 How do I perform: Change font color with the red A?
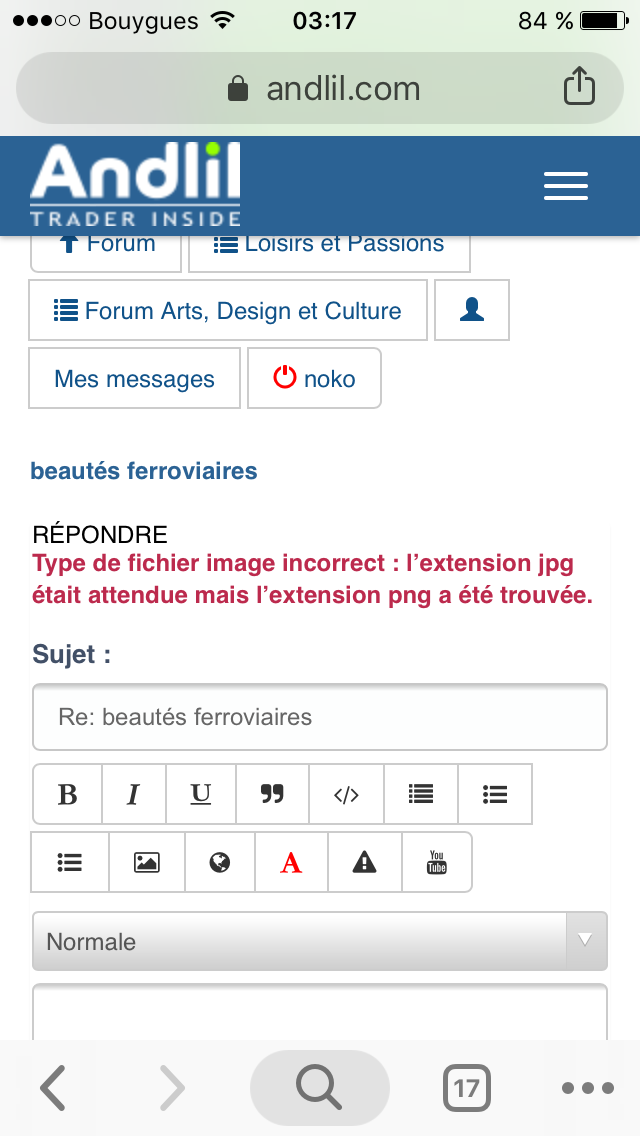[x=291, y=862]
